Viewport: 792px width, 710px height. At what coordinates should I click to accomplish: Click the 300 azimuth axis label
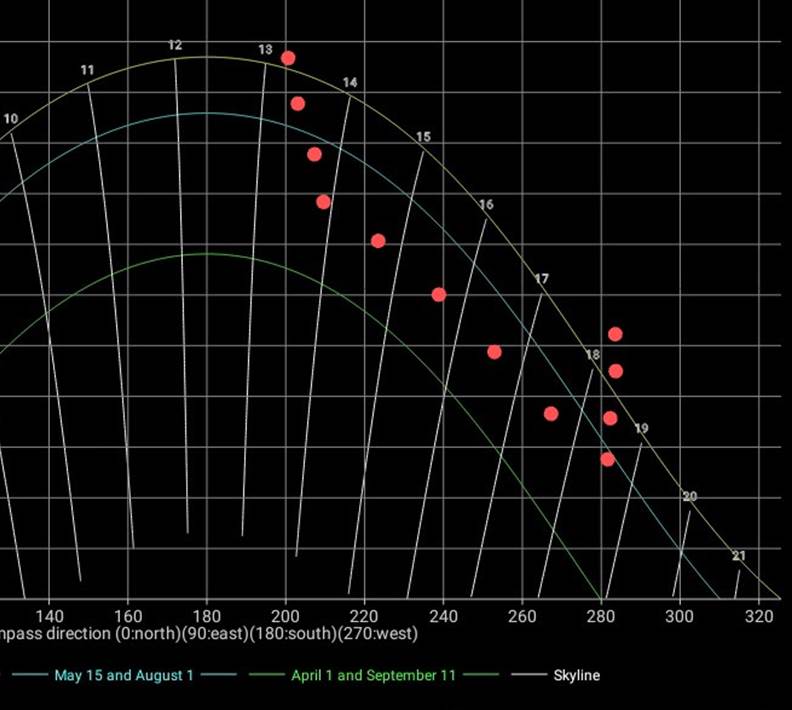[680, 615]
